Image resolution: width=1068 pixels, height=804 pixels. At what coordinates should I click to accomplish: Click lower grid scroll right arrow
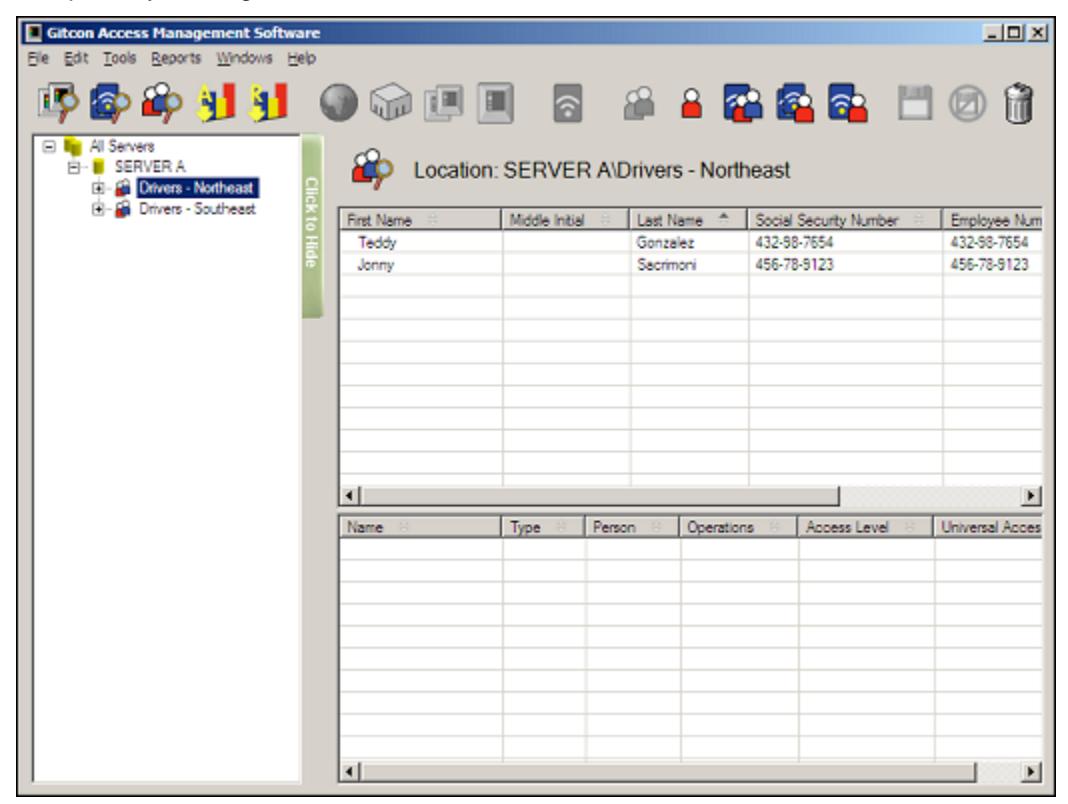(1032, 771)
